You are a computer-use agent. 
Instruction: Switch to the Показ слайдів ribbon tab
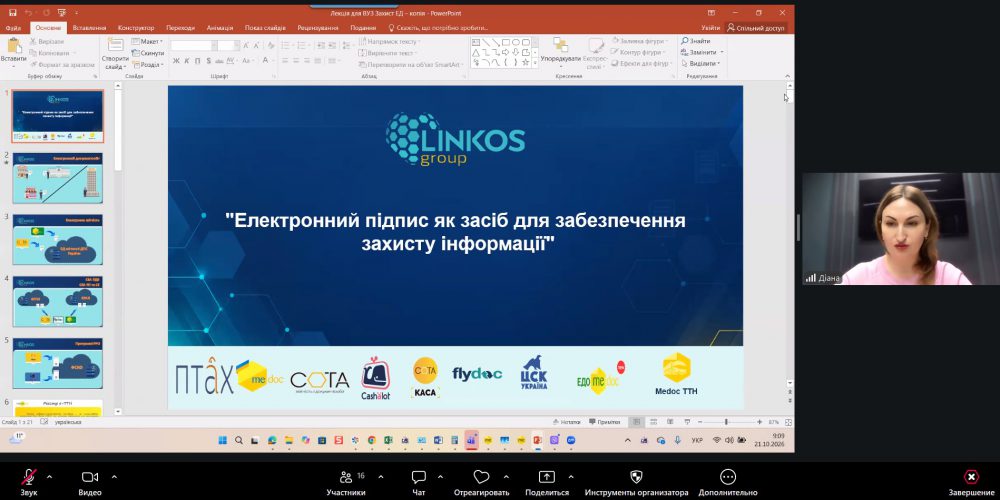[x=267, y=28]
